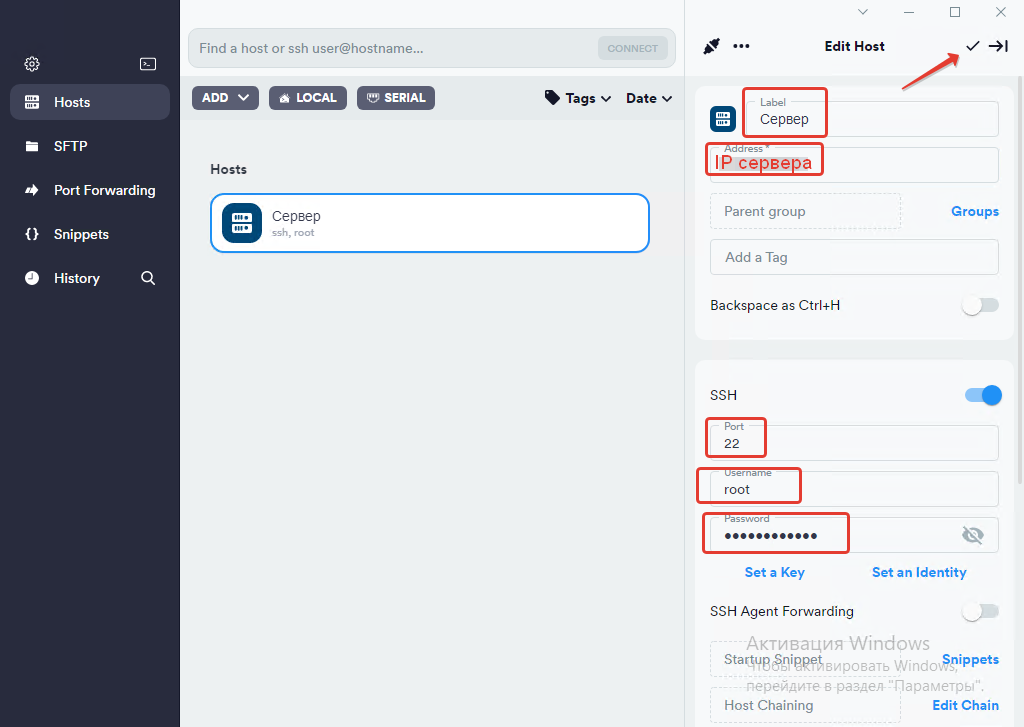Click the pin icon in Edit Host header
Viewport: 1024px width, 727px height.
(712, 46)
